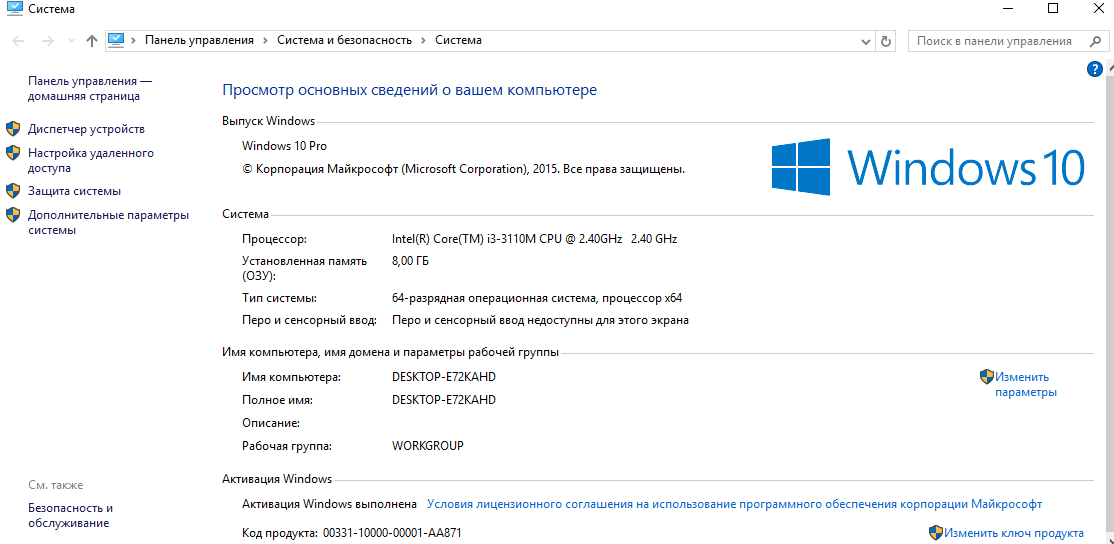Image resolution: width=1114 pixels, height=544 pixels.
Task: Click the Windows 10 logo
Action: pos(928,167)
